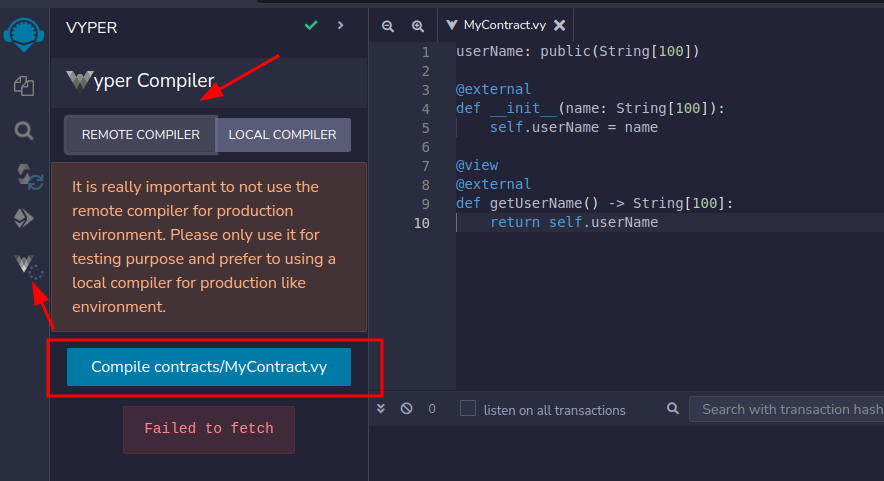This screenshot has height=481, width=884.
Task: Collapse the terminal with double-chevron
Action: (381, 409)
